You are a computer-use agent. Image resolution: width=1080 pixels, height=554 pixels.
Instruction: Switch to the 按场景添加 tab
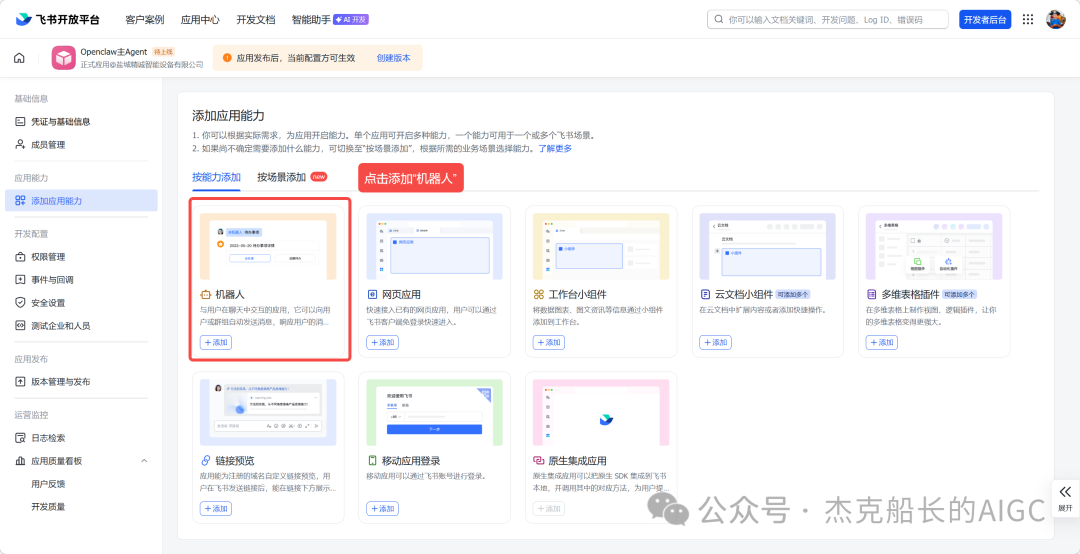click(281, 177)
